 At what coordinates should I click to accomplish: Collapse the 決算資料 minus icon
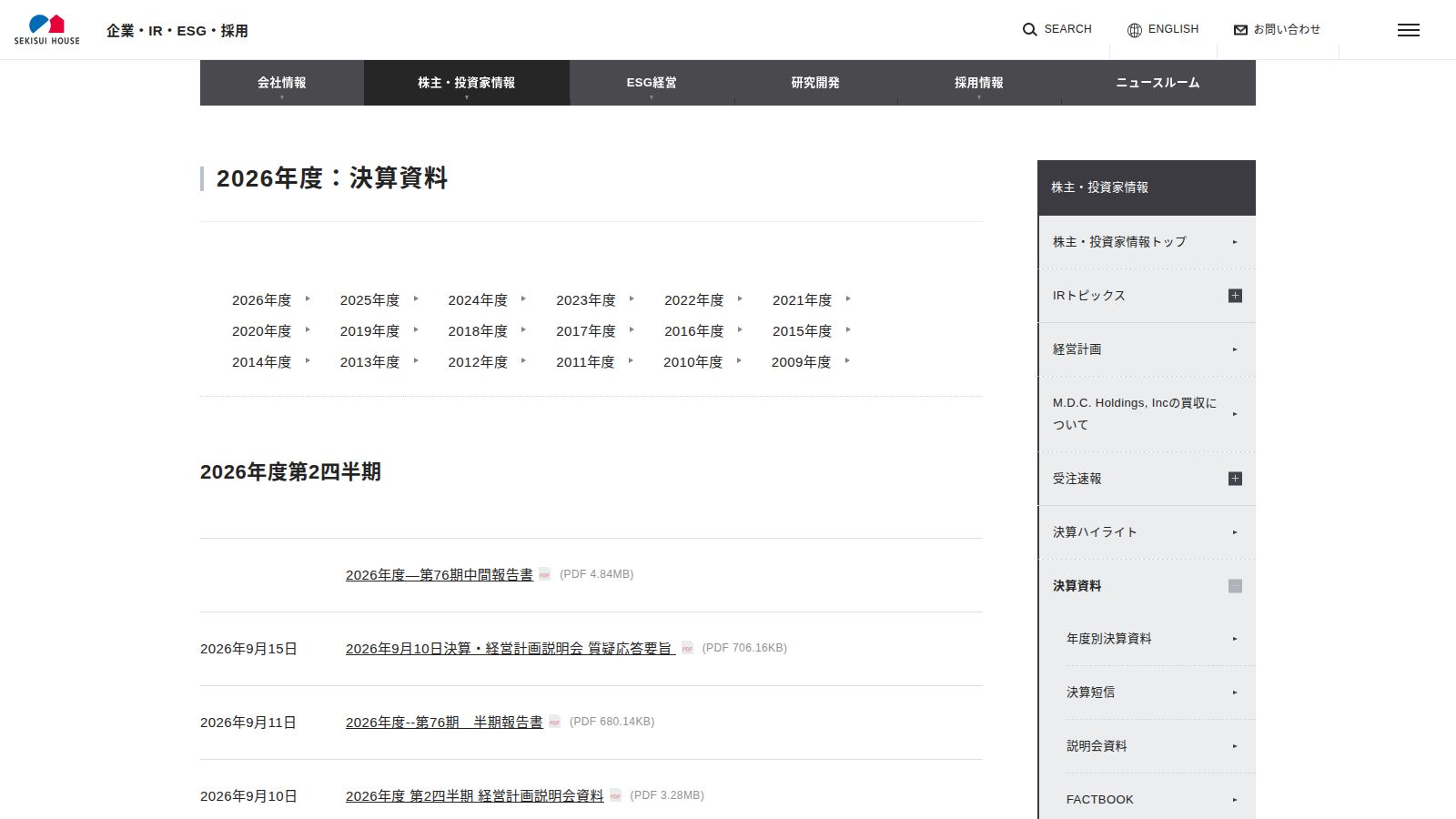click(1235, 586)
